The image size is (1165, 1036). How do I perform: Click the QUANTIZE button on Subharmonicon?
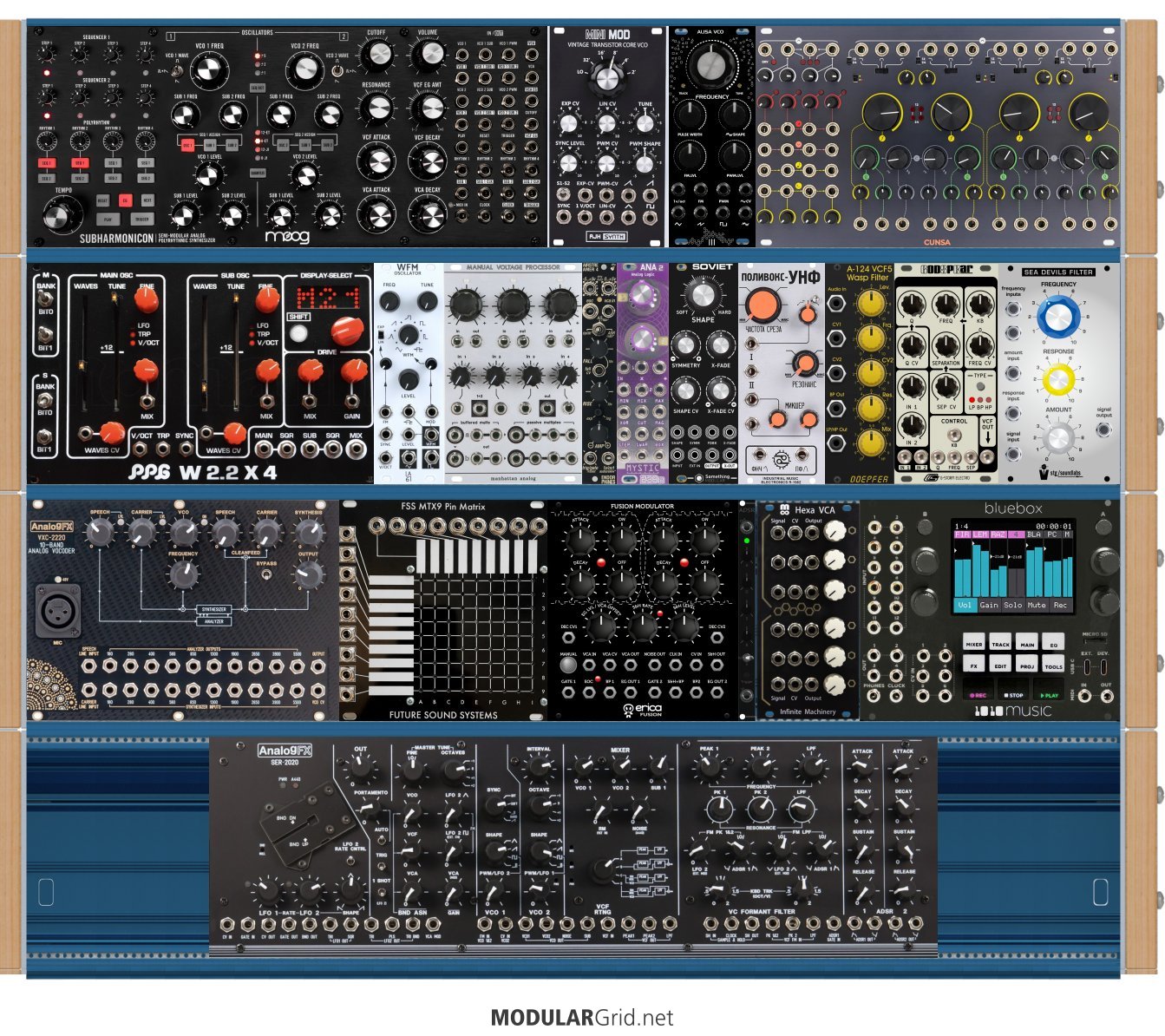click(x=258, y=172)
